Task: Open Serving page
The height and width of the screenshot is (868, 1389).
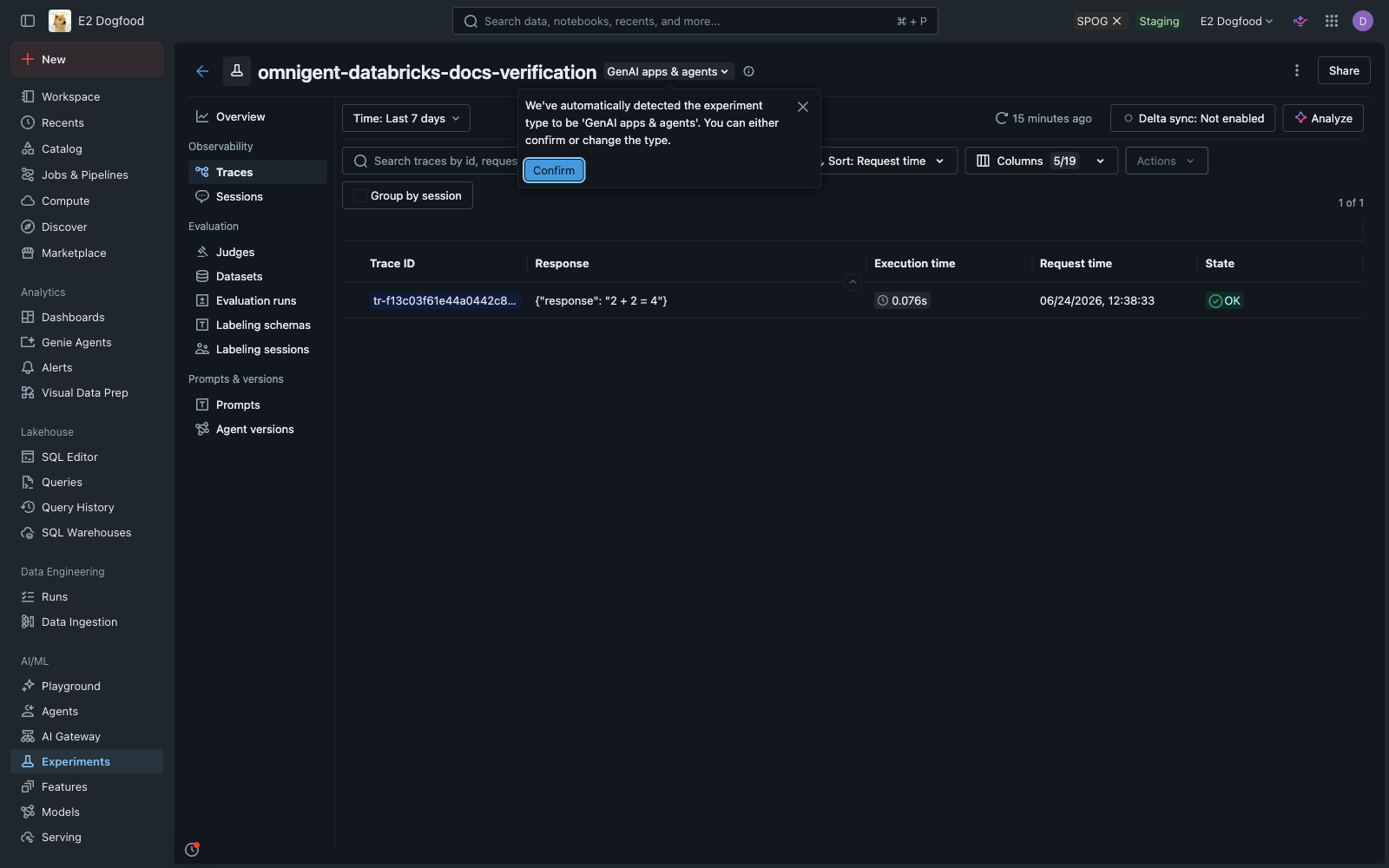Action: point(87,837)
